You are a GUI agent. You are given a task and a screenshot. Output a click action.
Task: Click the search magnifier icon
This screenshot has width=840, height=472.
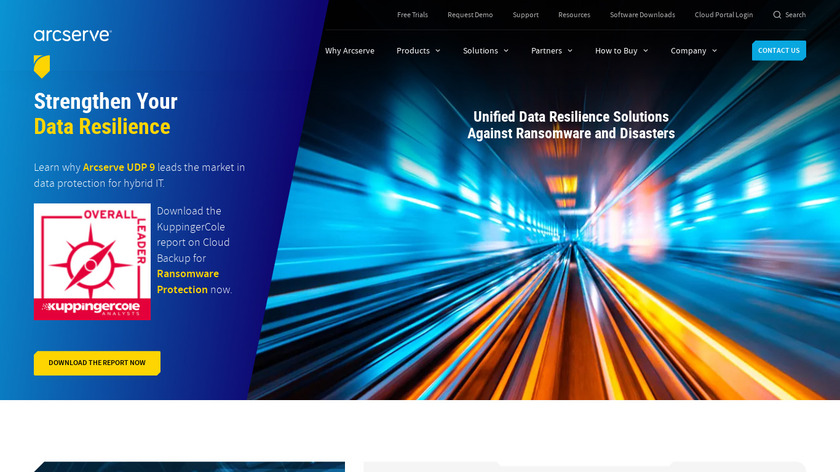point(777,15)
